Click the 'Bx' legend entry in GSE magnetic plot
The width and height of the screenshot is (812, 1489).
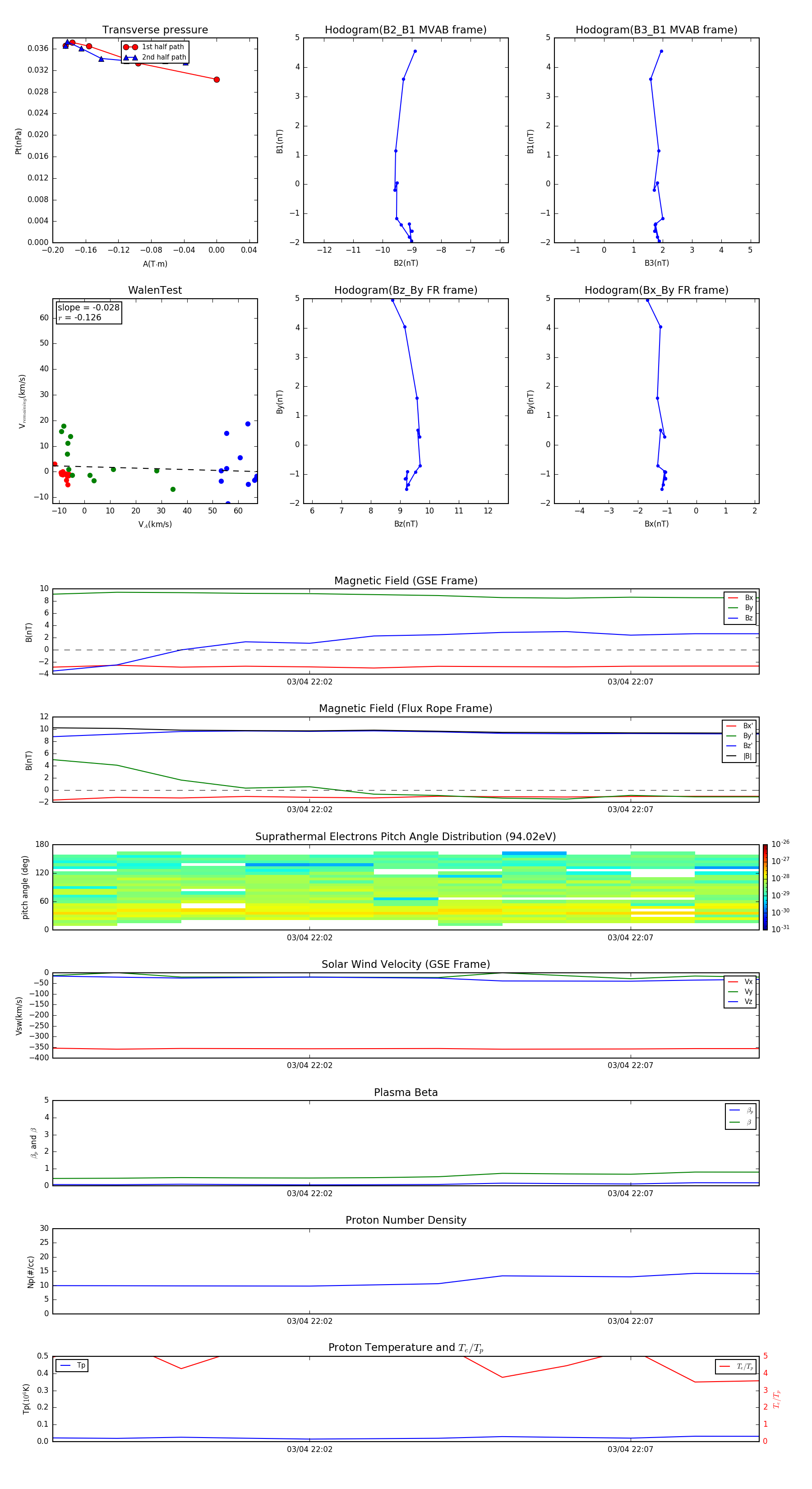point(740,598)
